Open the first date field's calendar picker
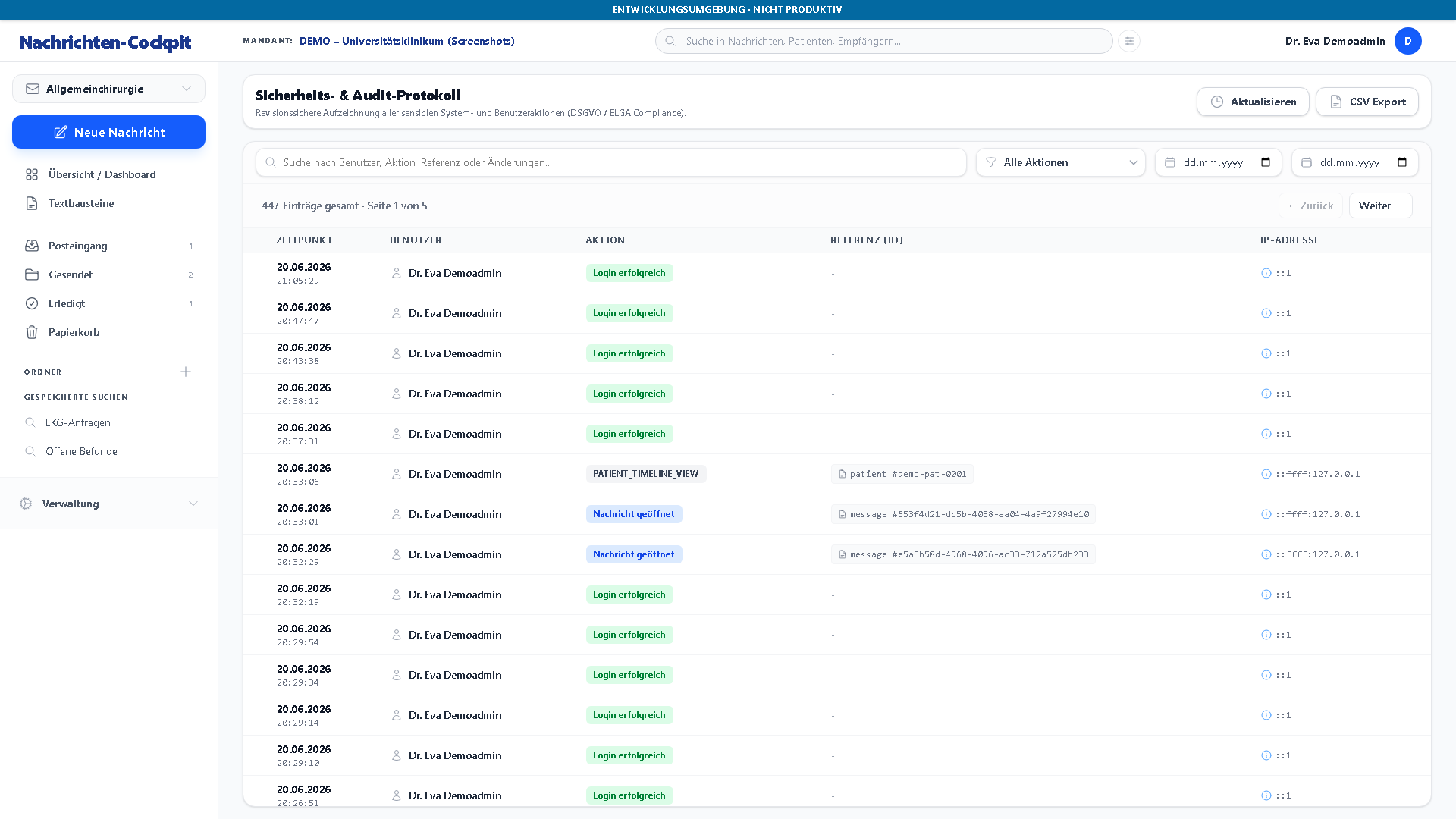The height and width of the screenshot is (819, 1456). (1266, 162)
